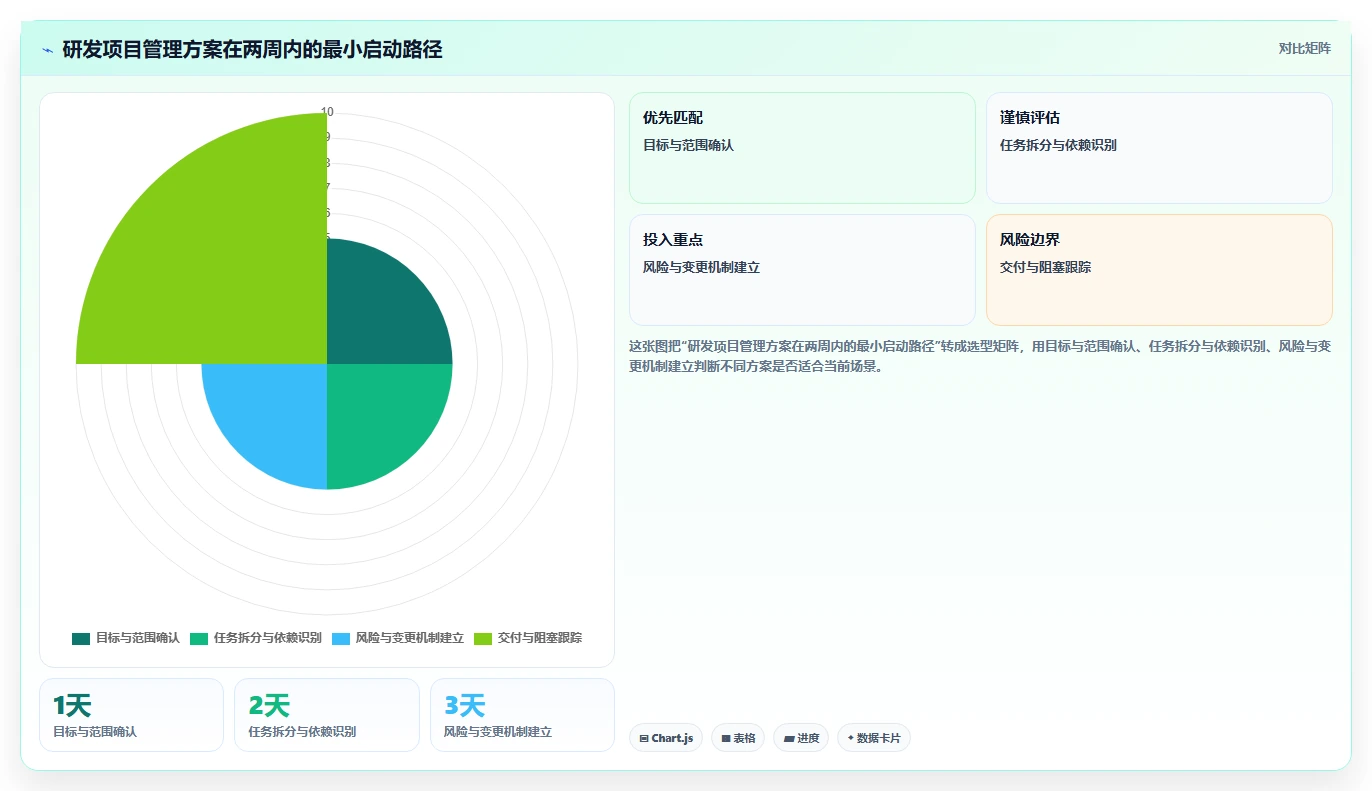
Task: Click the 3天 data card
Action: pyautogui.click(x=522, y=715)
